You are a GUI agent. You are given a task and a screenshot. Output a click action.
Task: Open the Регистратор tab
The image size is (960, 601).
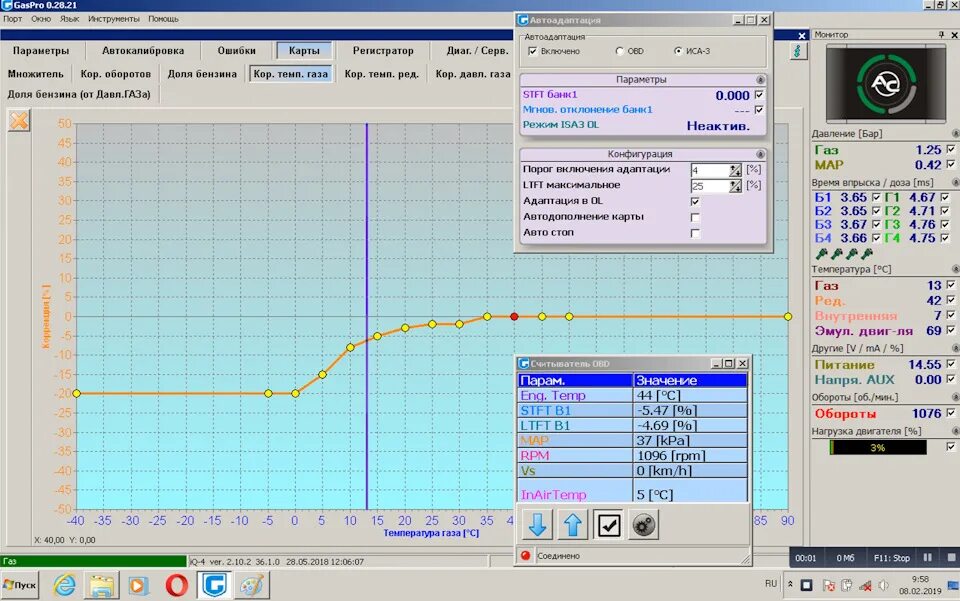pos(383,51)
